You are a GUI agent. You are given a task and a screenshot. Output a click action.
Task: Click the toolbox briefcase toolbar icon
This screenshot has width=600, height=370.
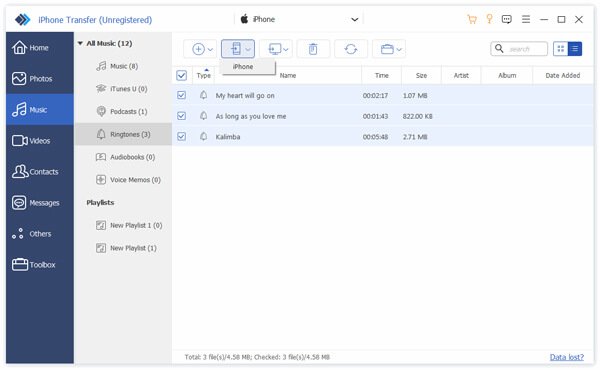coord(387,49)
